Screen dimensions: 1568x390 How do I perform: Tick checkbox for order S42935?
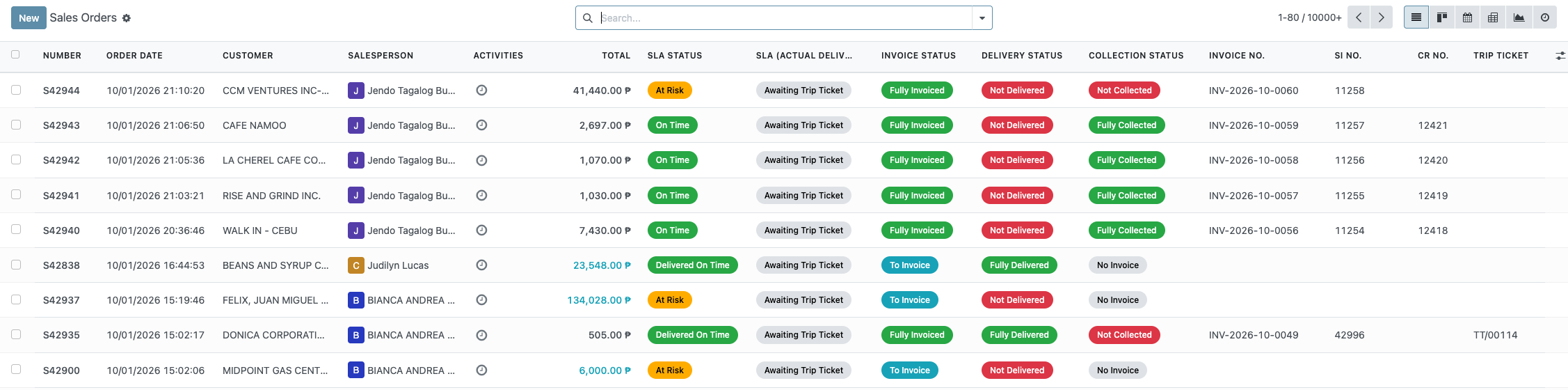tap(16, 334)
